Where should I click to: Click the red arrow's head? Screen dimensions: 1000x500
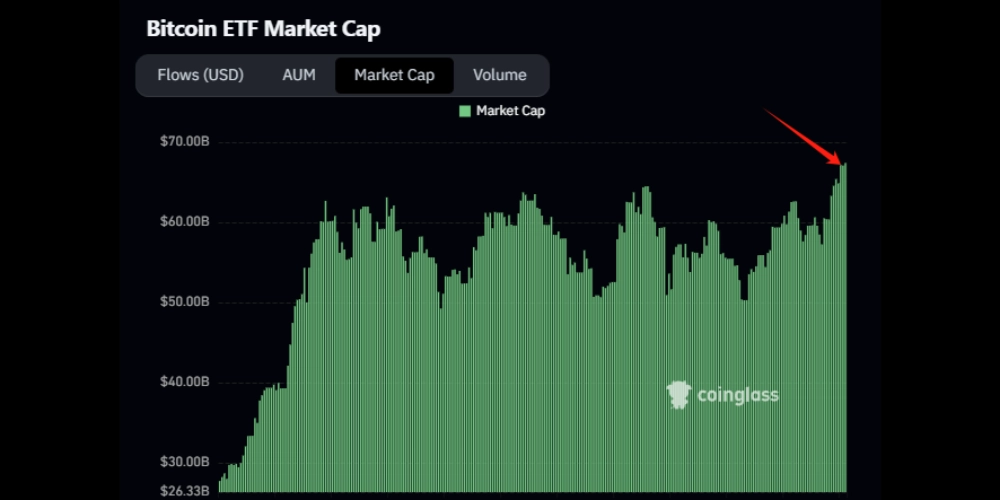point(838,160)
